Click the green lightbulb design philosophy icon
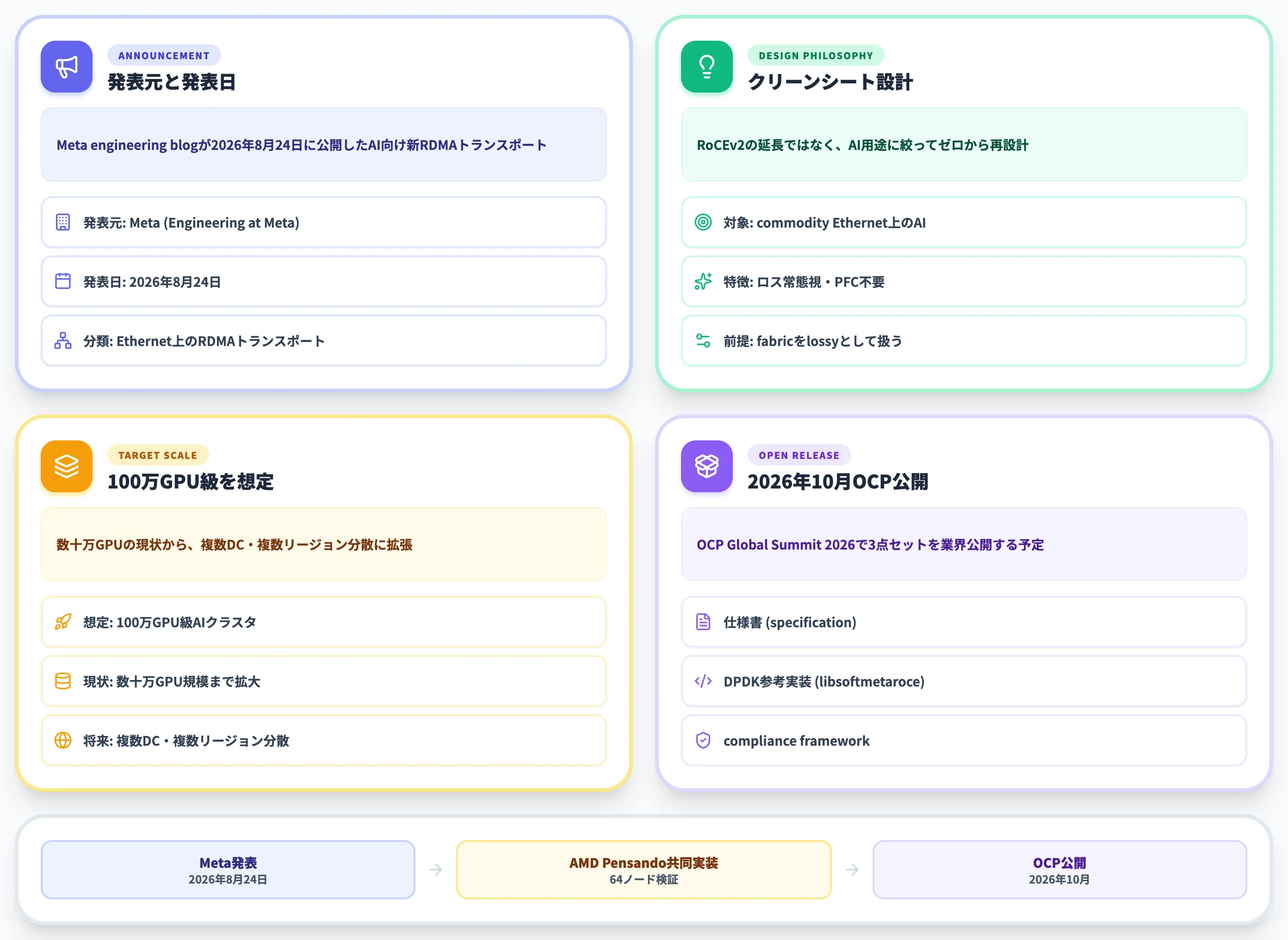The image size is (1288, 940). pos(706,67)
